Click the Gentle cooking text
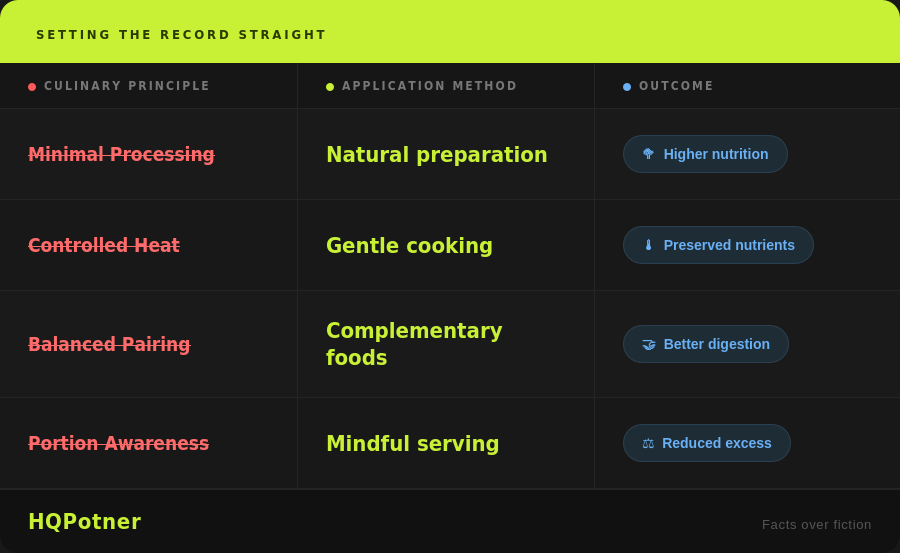 (409, 246)
